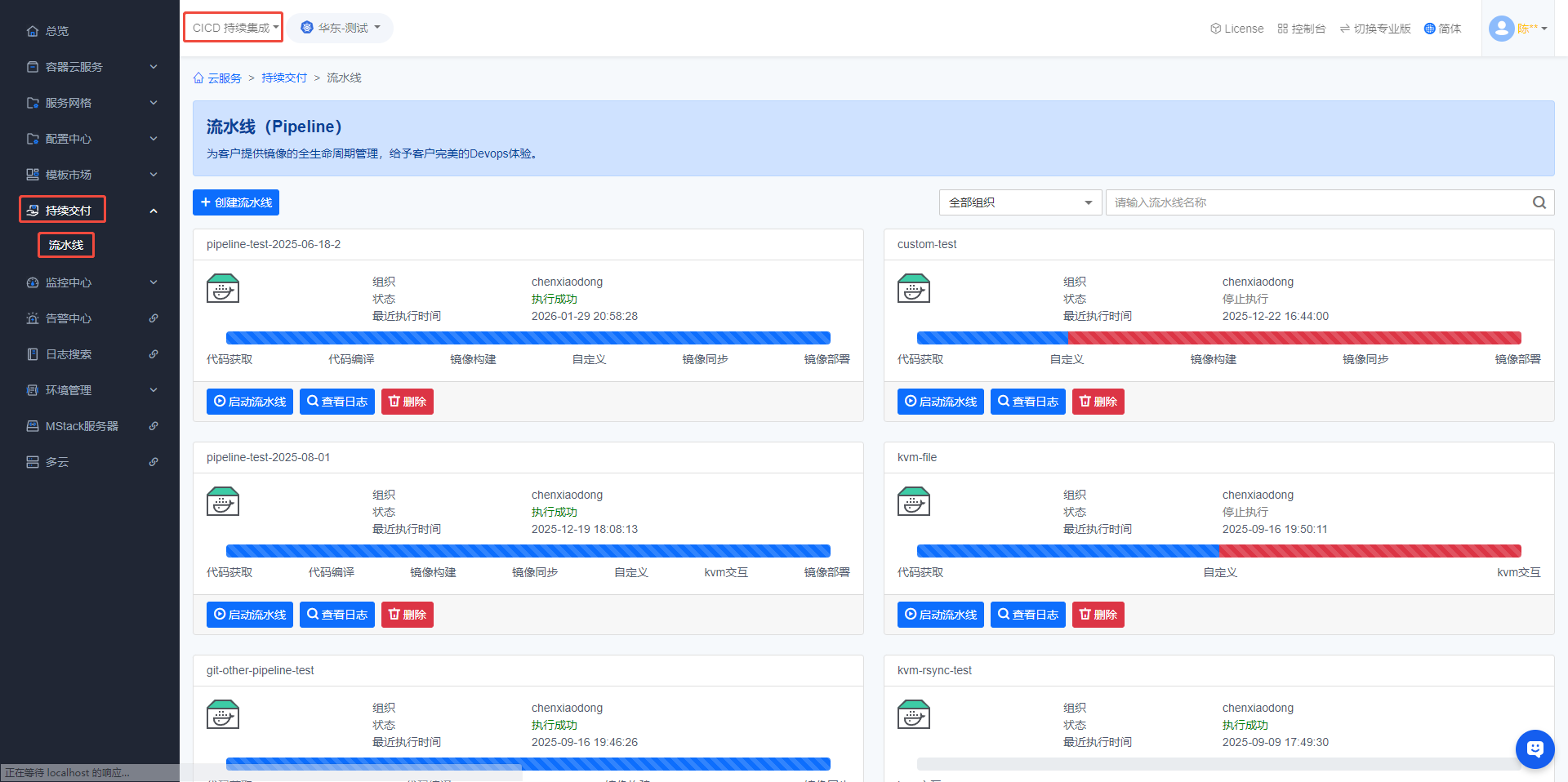Click the search magnifier icon in pipeline search
This screenshot has width=1568, height=782.
point(1539,202)
